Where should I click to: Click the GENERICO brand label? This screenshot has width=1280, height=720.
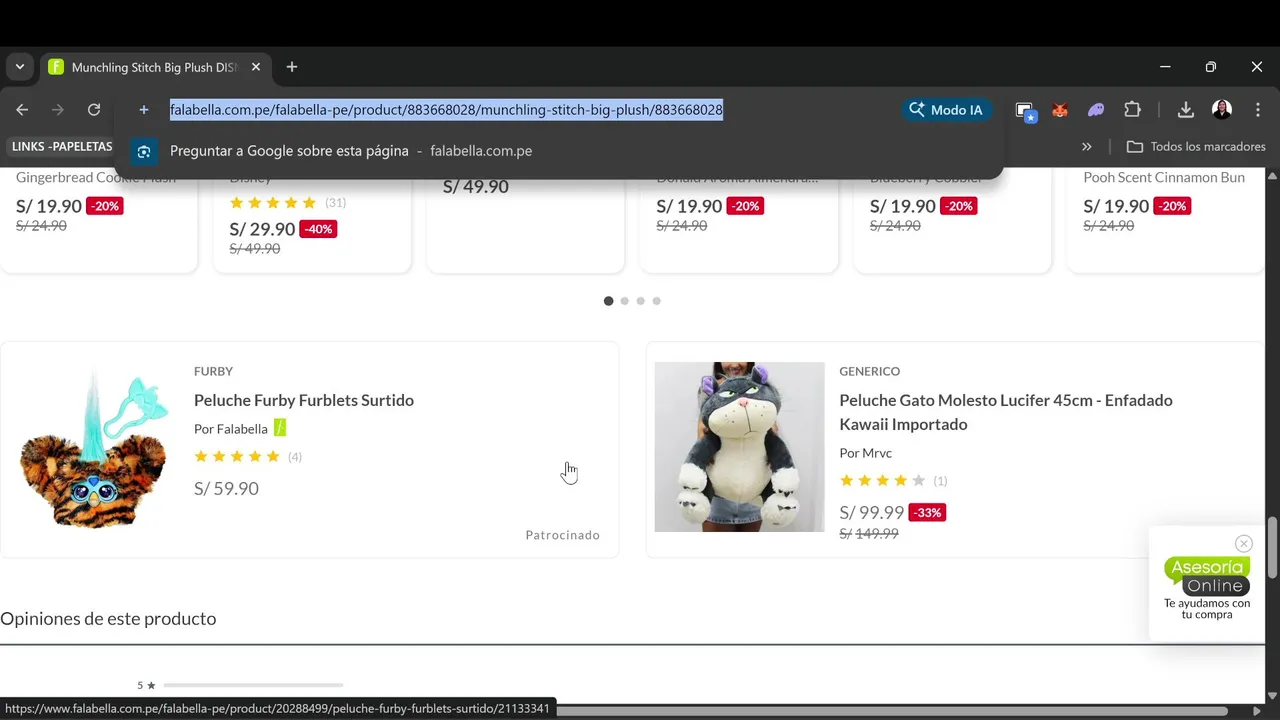click(870, 371)
